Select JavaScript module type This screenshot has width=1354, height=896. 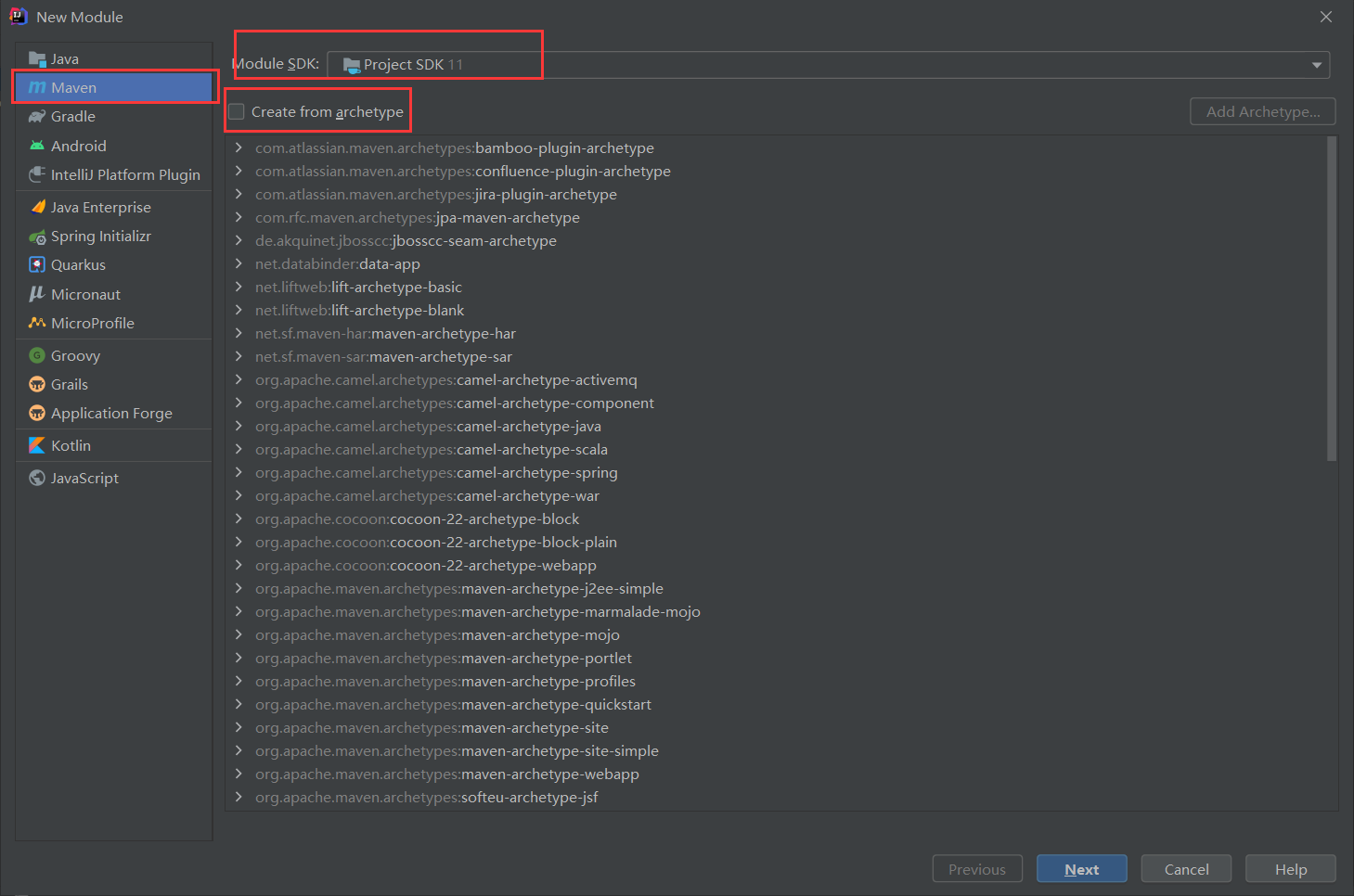click(x=114, y=478)
